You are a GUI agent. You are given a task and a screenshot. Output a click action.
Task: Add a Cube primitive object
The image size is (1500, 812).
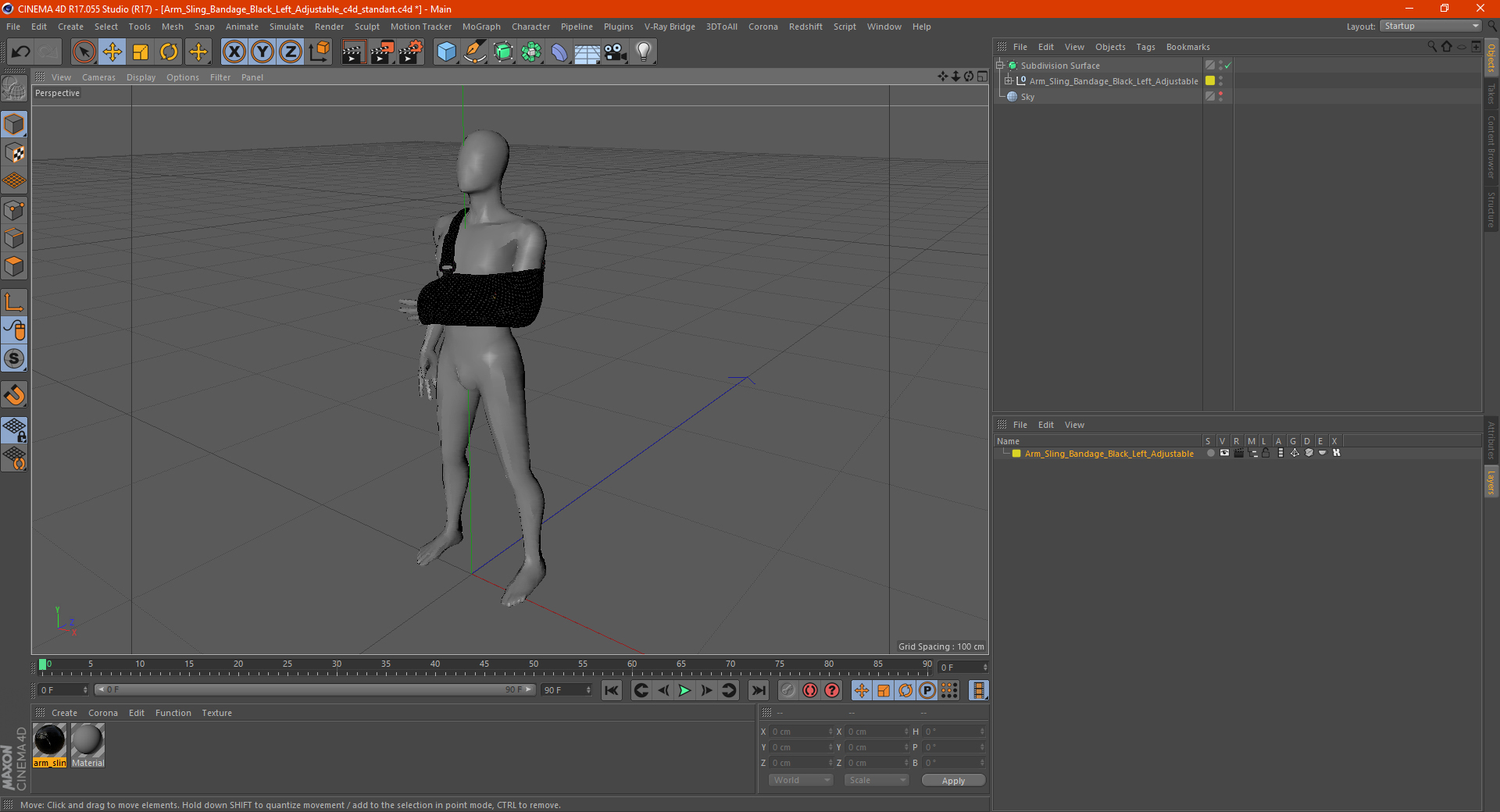[446, 52]
